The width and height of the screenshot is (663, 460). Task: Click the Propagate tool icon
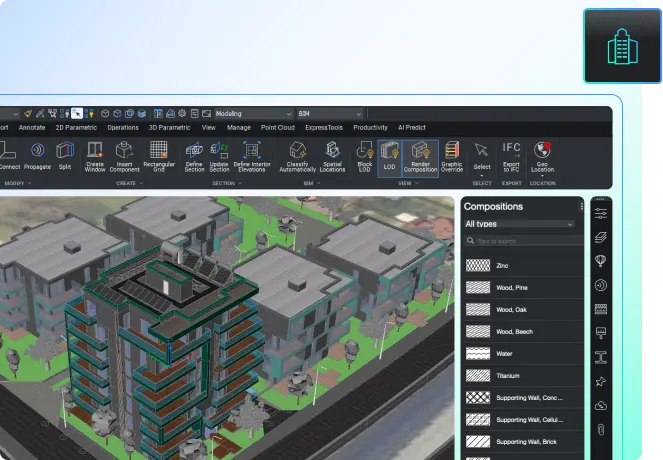(38, 150)
